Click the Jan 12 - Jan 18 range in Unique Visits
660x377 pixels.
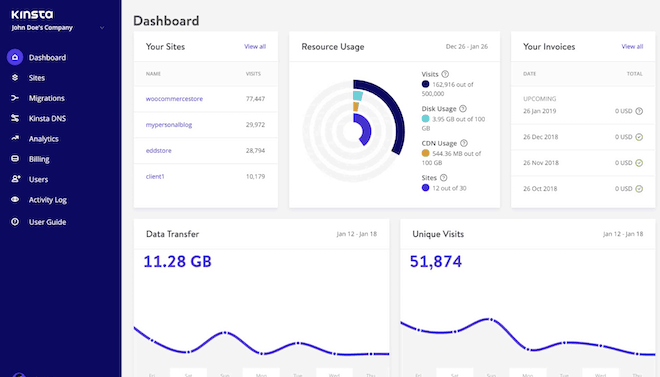click(623, 234)
